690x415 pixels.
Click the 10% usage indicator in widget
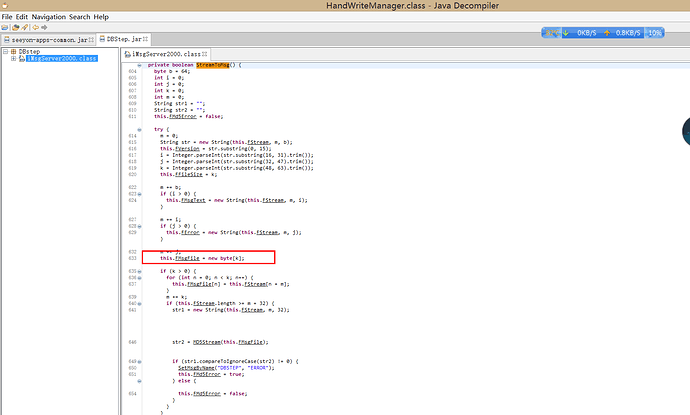coord(655,33)
